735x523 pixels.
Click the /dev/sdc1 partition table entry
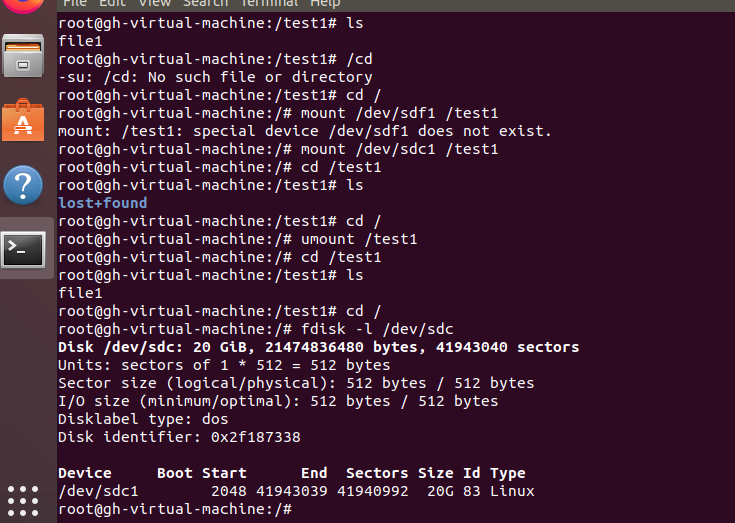click(x=296, y=491)
